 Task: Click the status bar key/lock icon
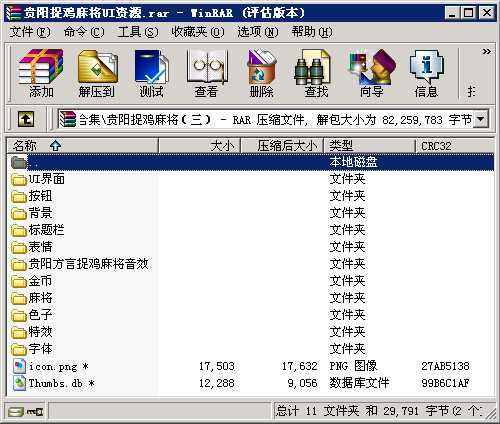coord(35,412)
